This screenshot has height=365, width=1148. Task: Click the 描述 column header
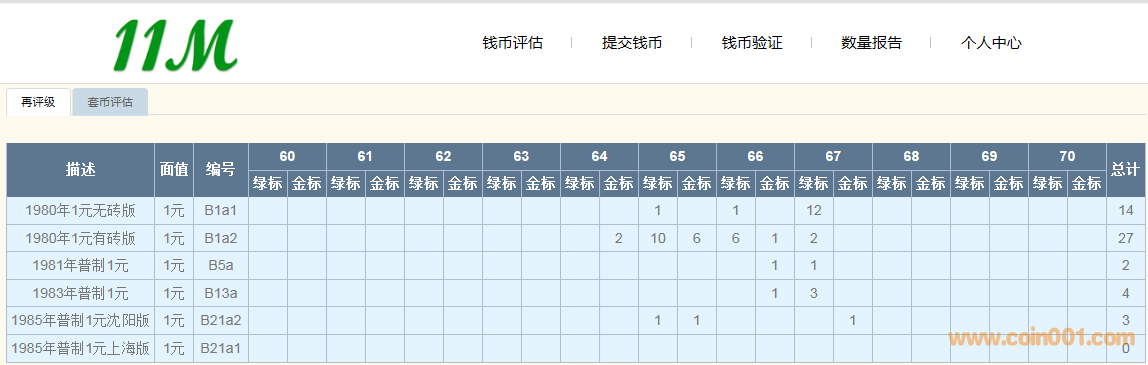click(81, 170)
